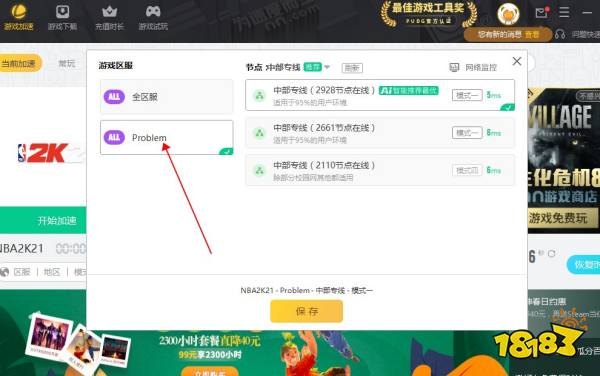Click the network monitor screen icon
Viewport: 600px width, 376px height.
[x=454, y=68]
